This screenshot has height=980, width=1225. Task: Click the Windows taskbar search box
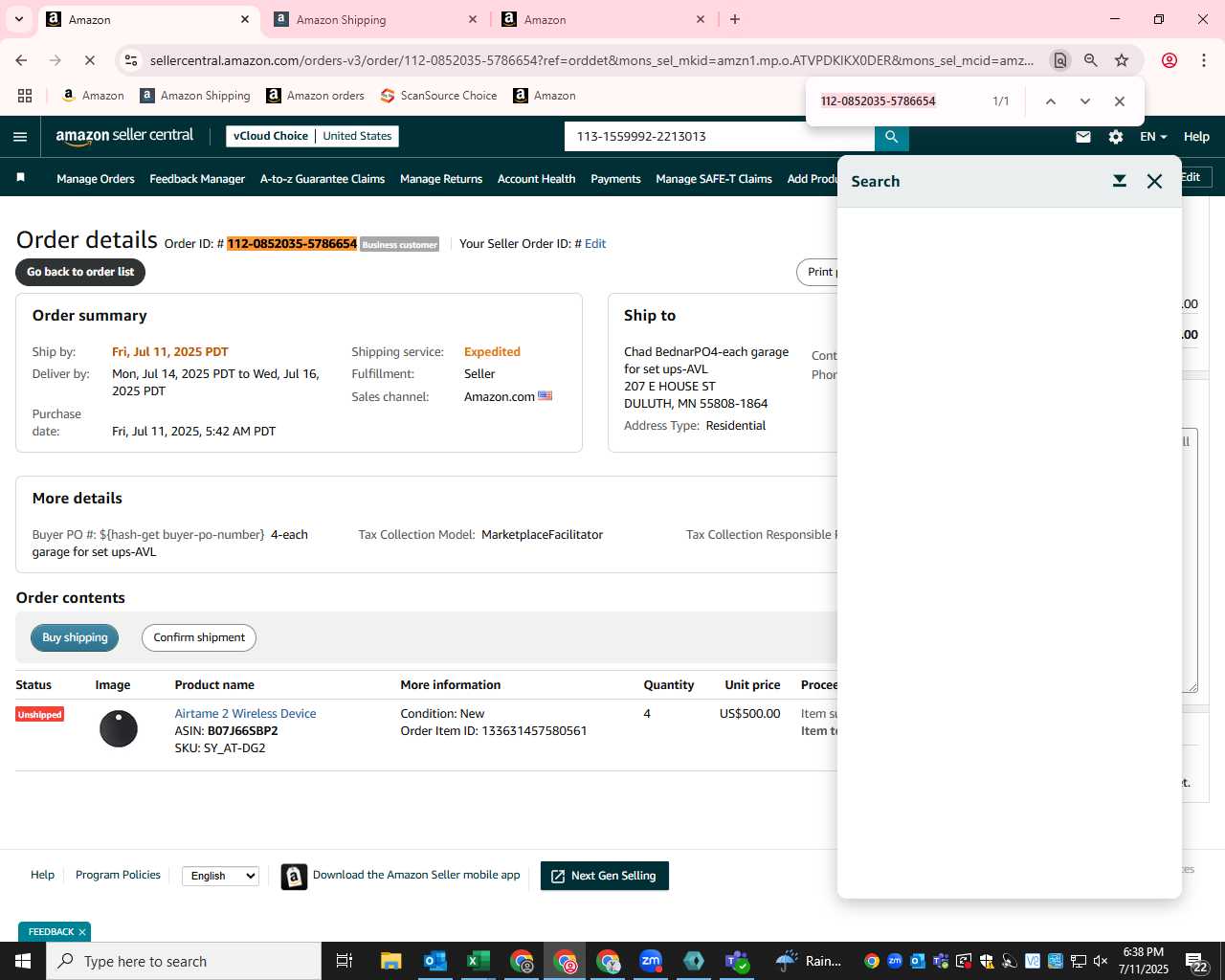tap(184, 961)
